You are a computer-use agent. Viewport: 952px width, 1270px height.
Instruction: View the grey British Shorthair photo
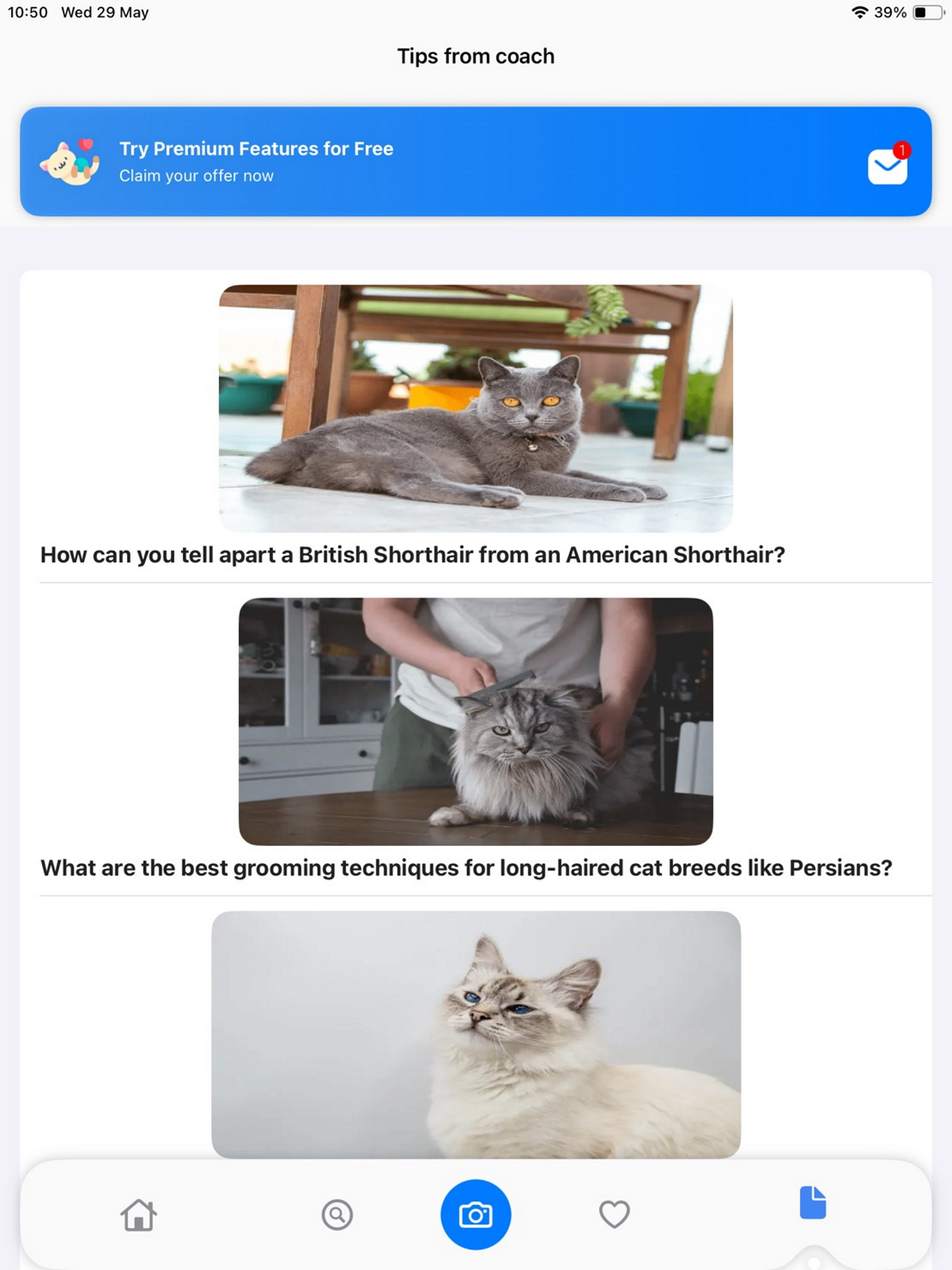click(x=476, y=408)
